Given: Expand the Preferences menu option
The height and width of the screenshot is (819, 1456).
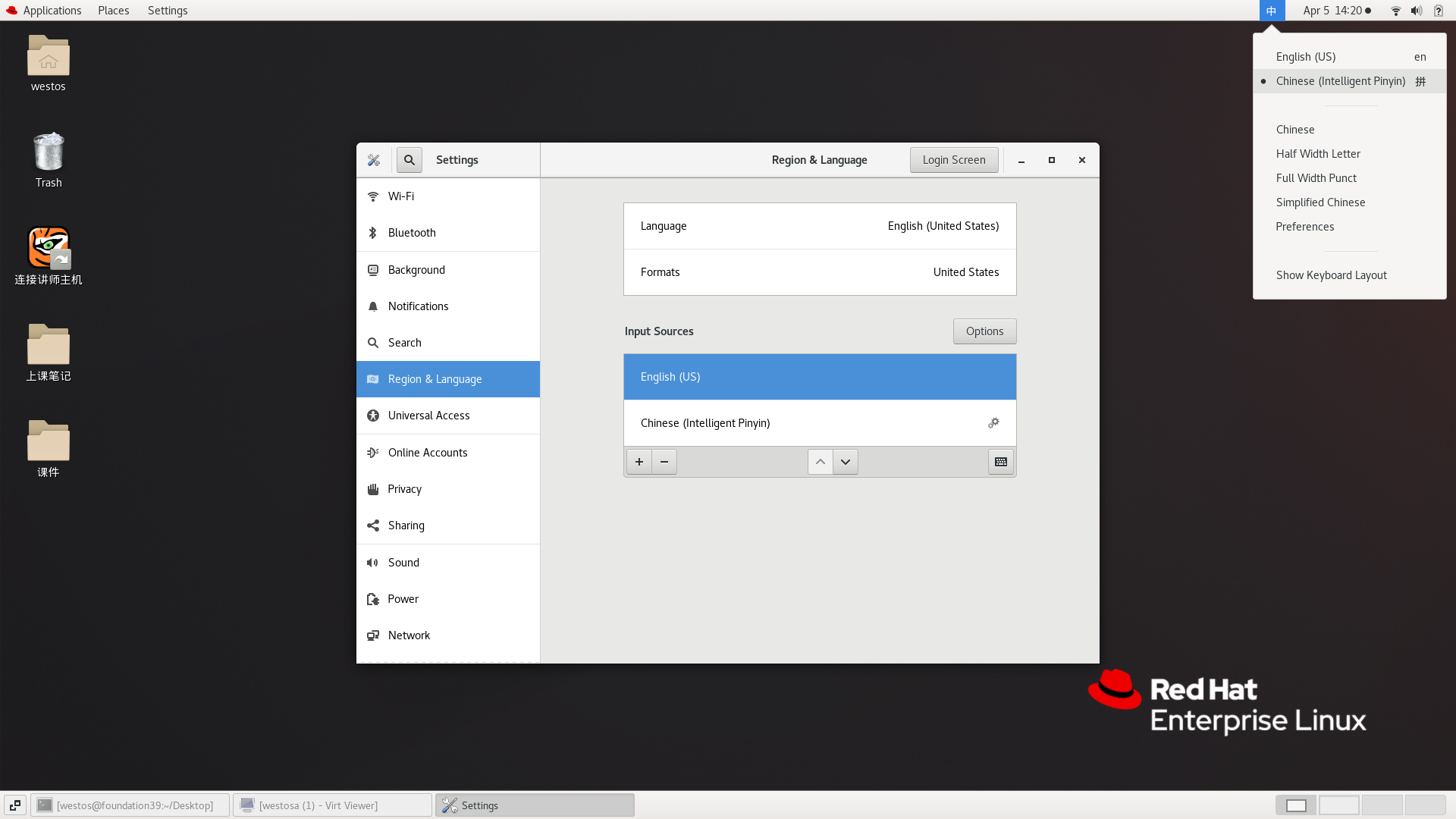Looking at the screenshot, I should click(1305, 226).
